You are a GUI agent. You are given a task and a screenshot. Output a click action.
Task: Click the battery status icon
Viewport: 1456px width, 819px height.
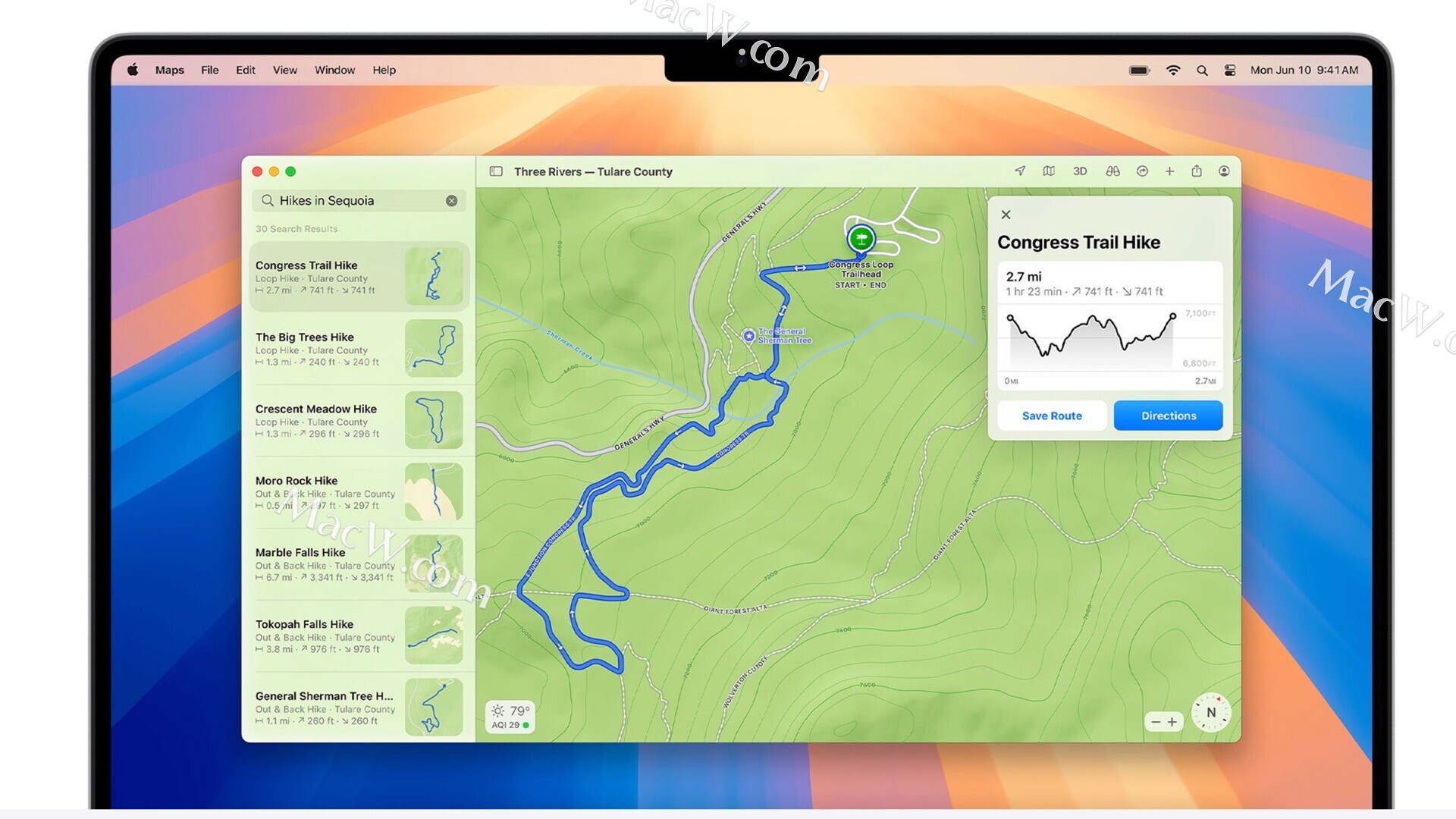[1140, 70]
